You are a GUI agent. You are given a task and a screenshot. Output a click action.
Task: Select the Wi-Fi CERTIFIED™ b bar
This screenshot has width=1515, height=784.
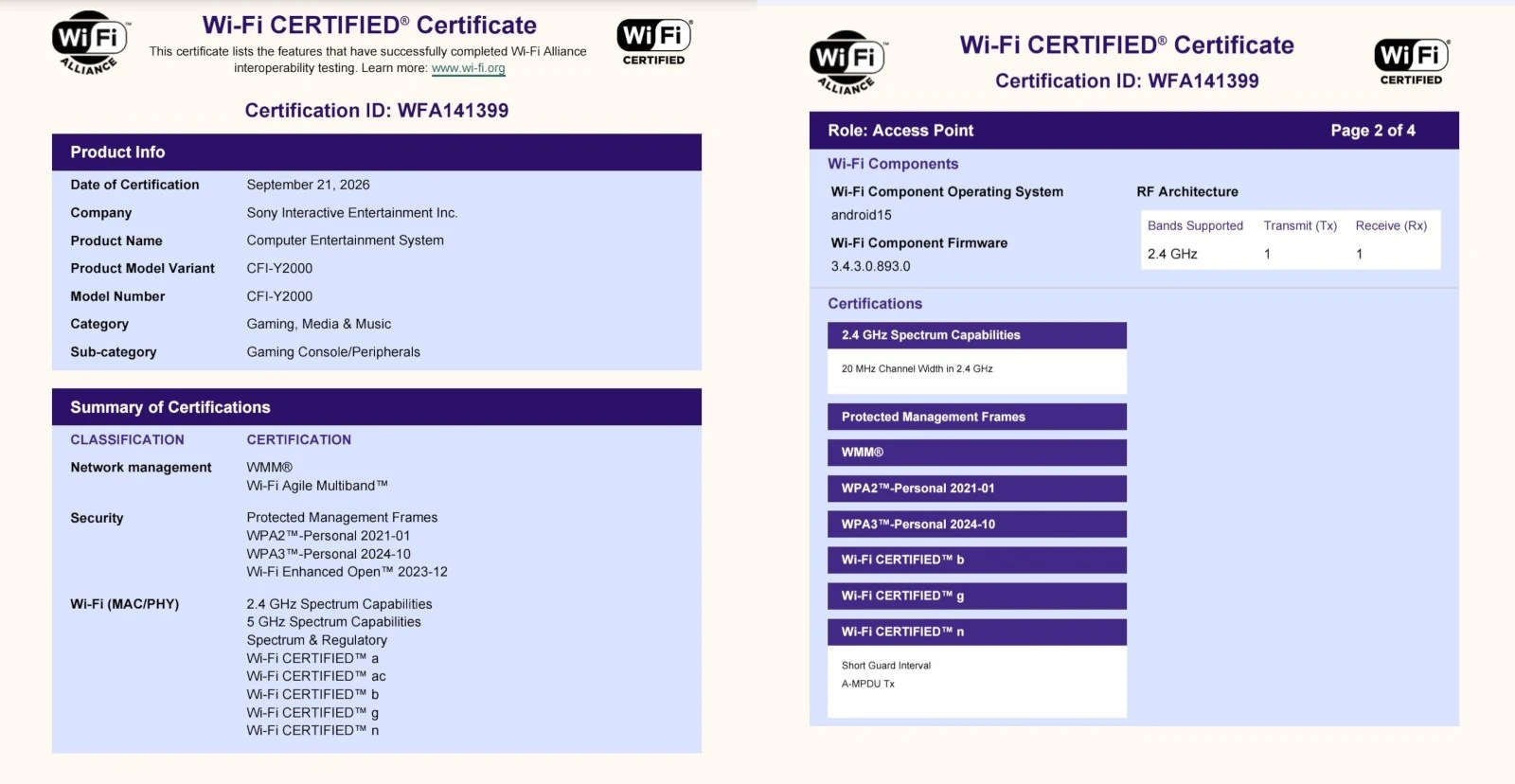click(977, 560)
